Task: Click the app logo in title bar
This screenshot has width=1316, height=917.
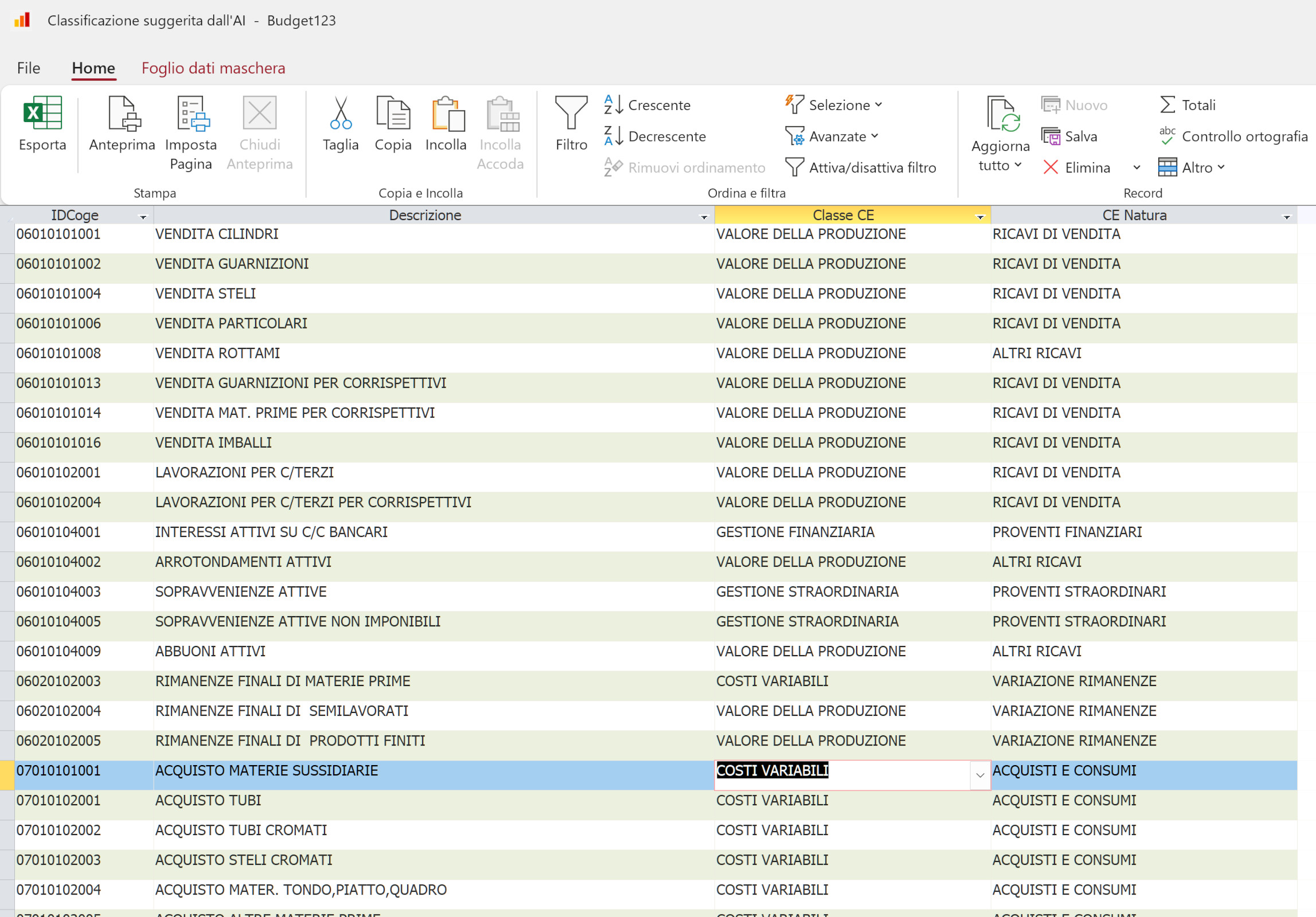Action: pos(22,20)
